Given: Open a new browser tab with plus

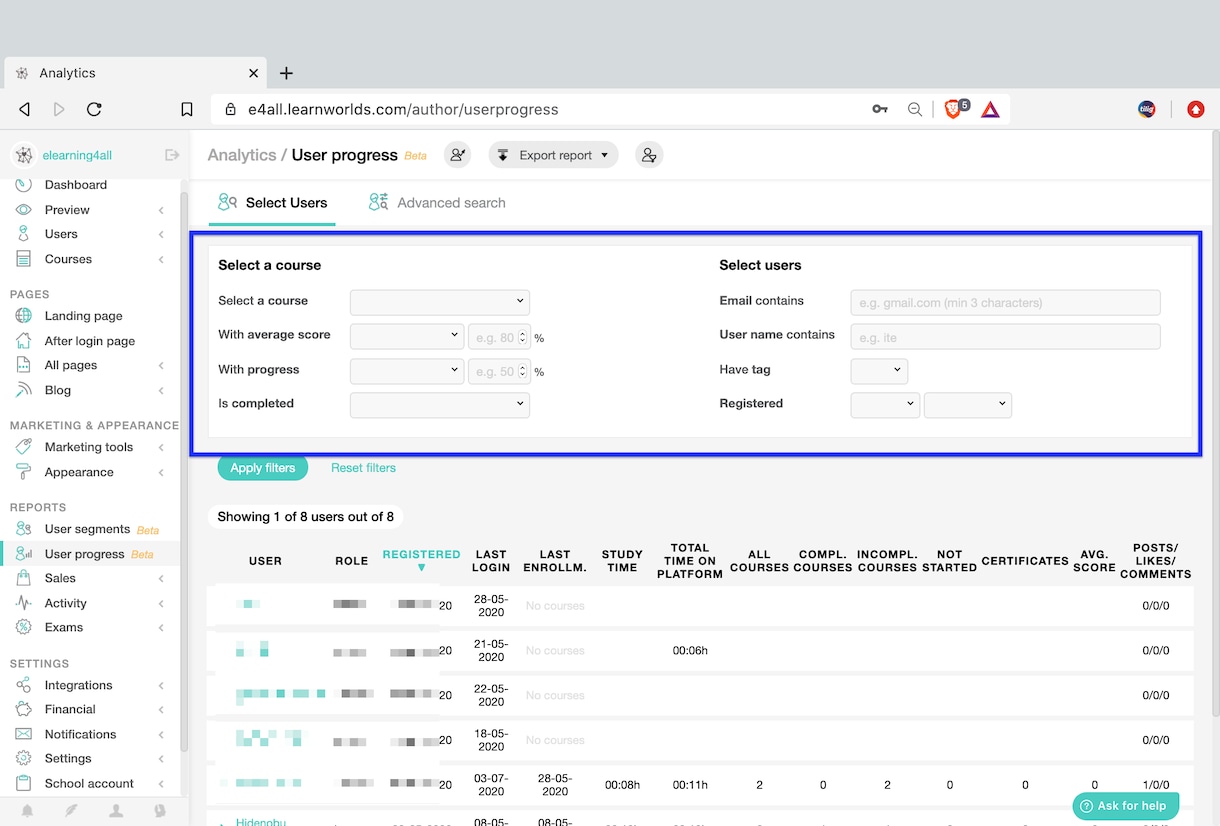Looking at the screenshot, I should 286,73.
